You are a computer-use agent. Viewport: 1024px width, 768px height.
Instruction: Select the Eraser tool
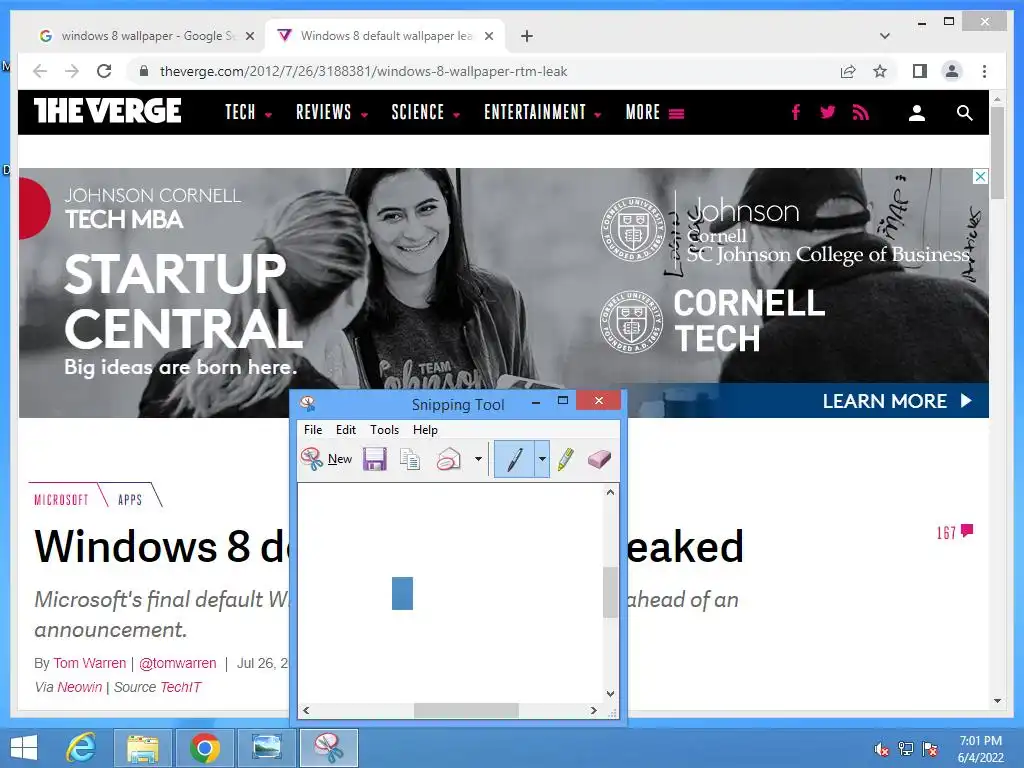599,459
